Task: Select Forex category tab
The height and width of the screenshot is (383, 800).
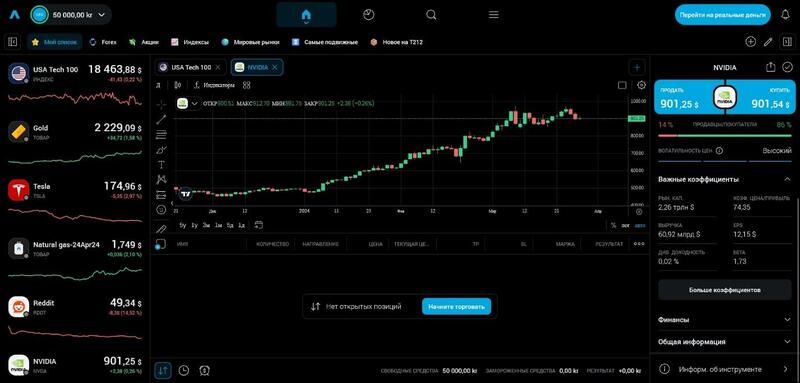Action: tap(103, 42)
